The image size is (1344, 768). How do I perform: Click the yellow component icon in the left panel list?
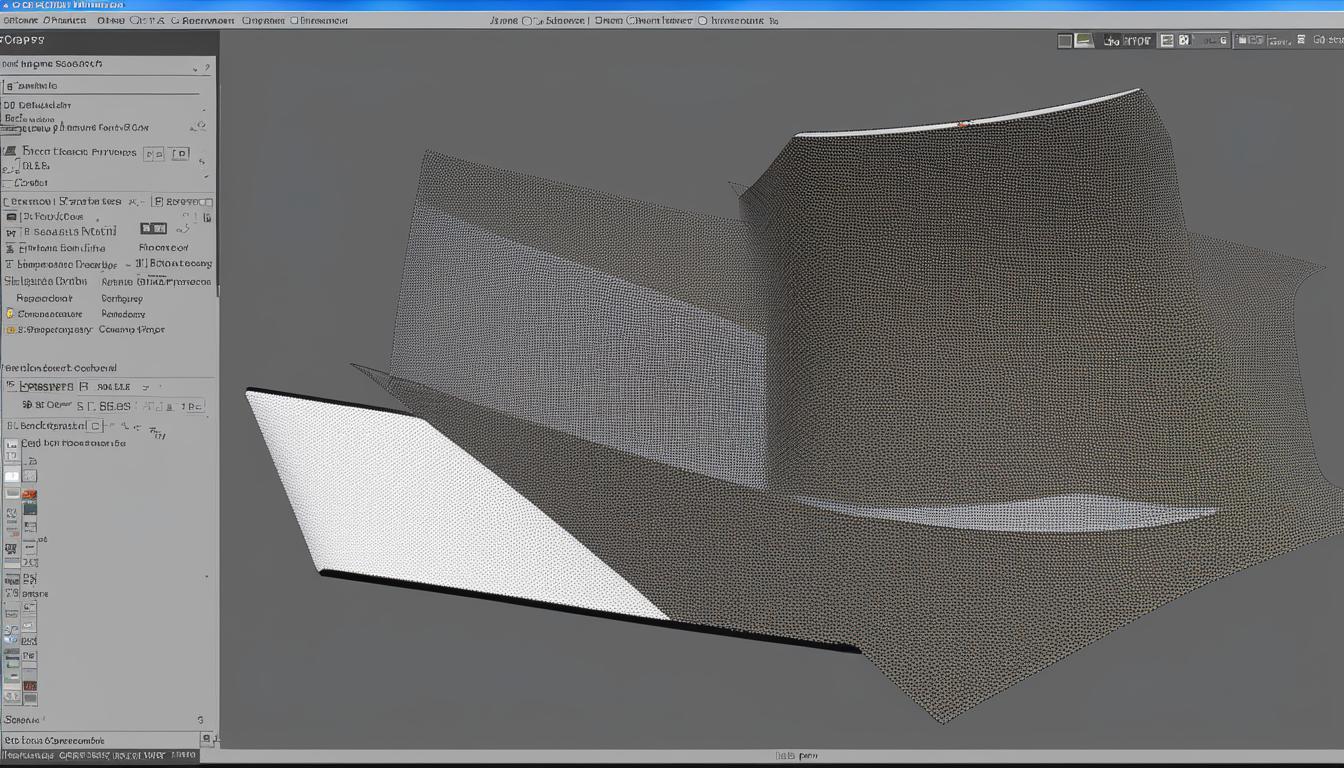pos(10,314)
